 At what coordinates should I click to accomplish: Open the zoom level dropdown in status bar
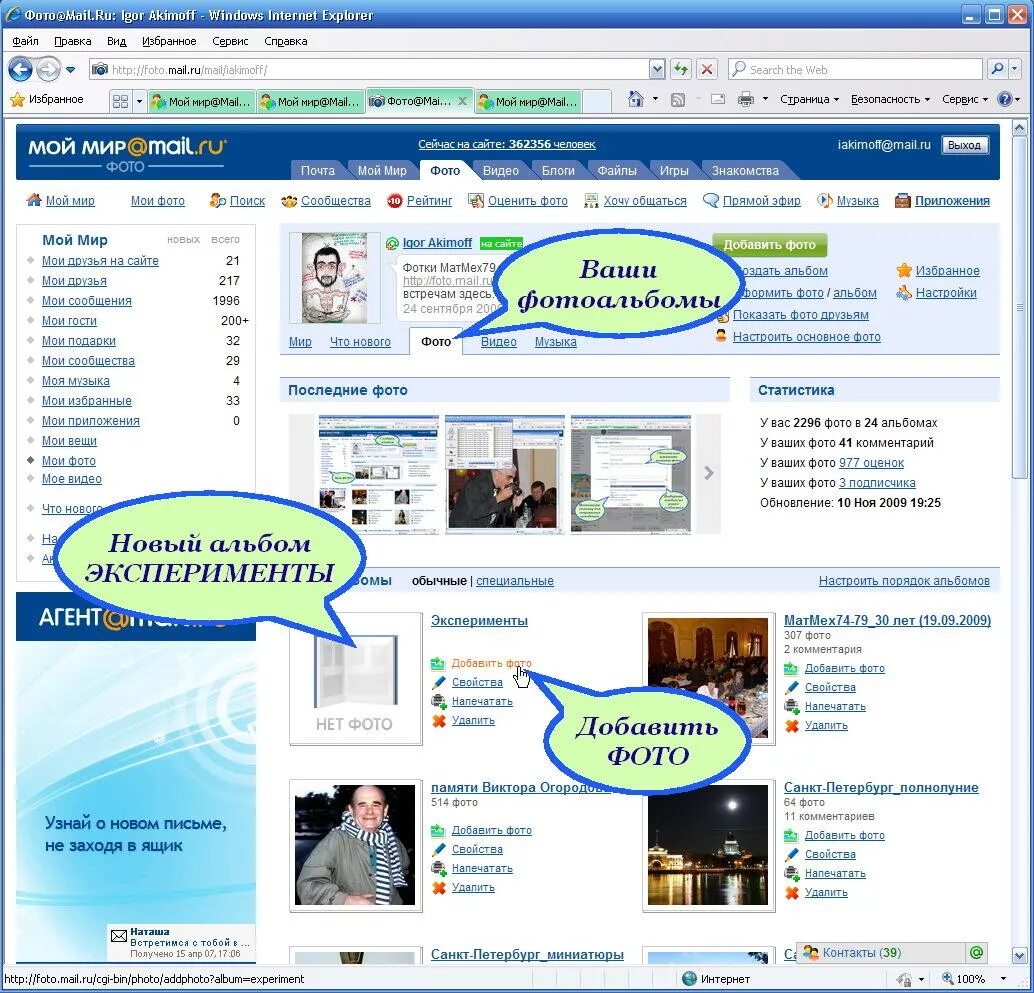(x=1004, y=979)
